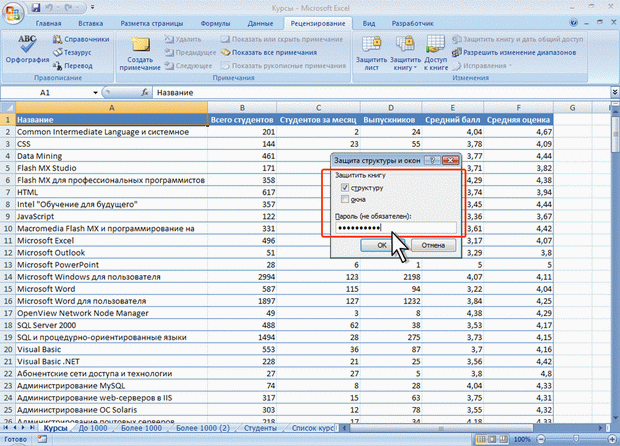Check the окна checkbox
The width and height of the screenshot is (620, 446).
345,199
